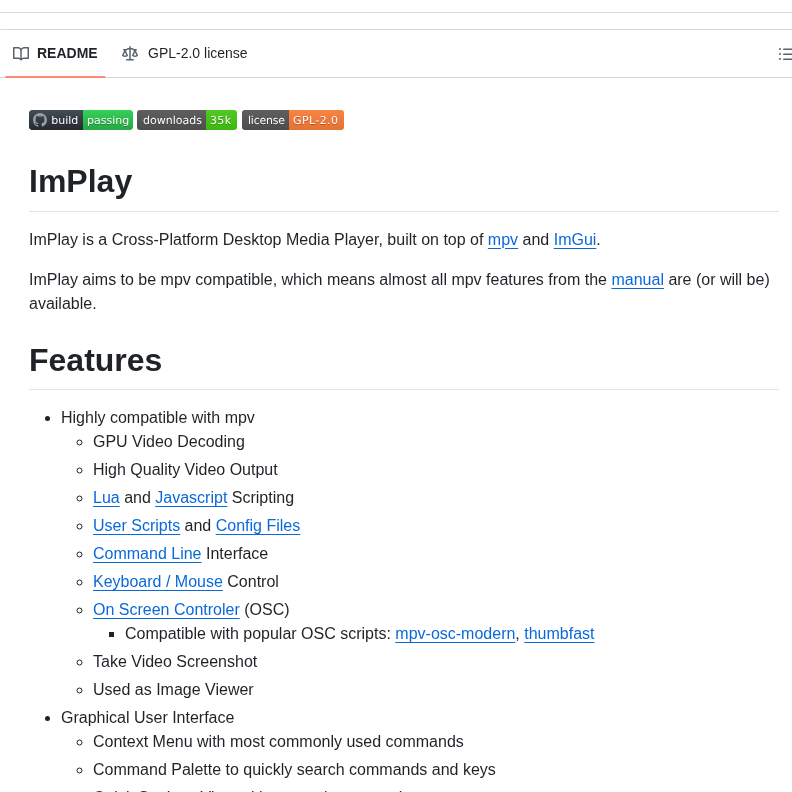Click 'Context Menu with most commonly' item

click(278, 741)
